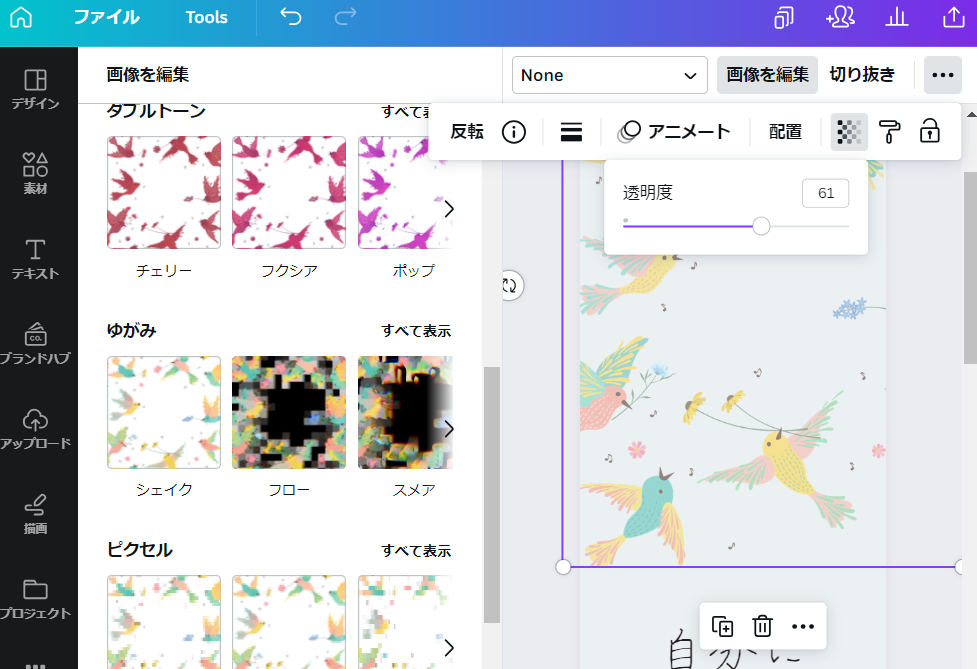Image resolution: width=977 pixels, height=669 pixels.
Task: Select the ポップ duotone thumbnail
Action: click(405, 192)
